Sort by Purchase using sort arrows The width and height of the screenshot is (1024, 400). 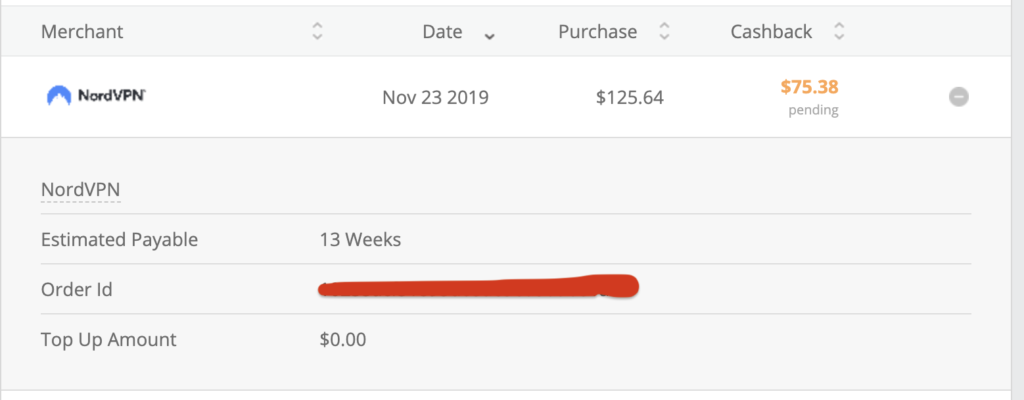coord(663,32)
